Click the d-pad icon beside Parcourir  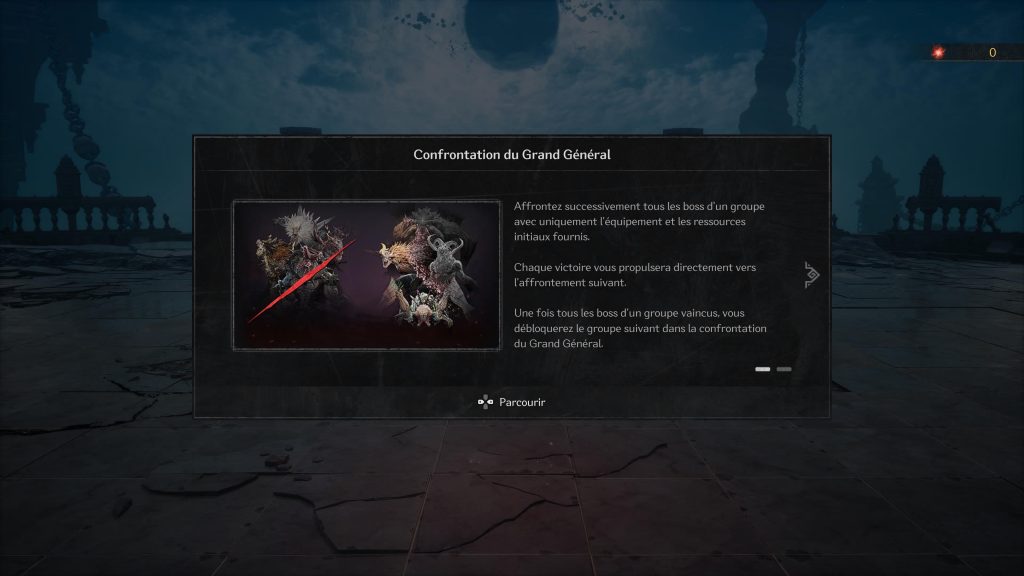pos(485,402)
